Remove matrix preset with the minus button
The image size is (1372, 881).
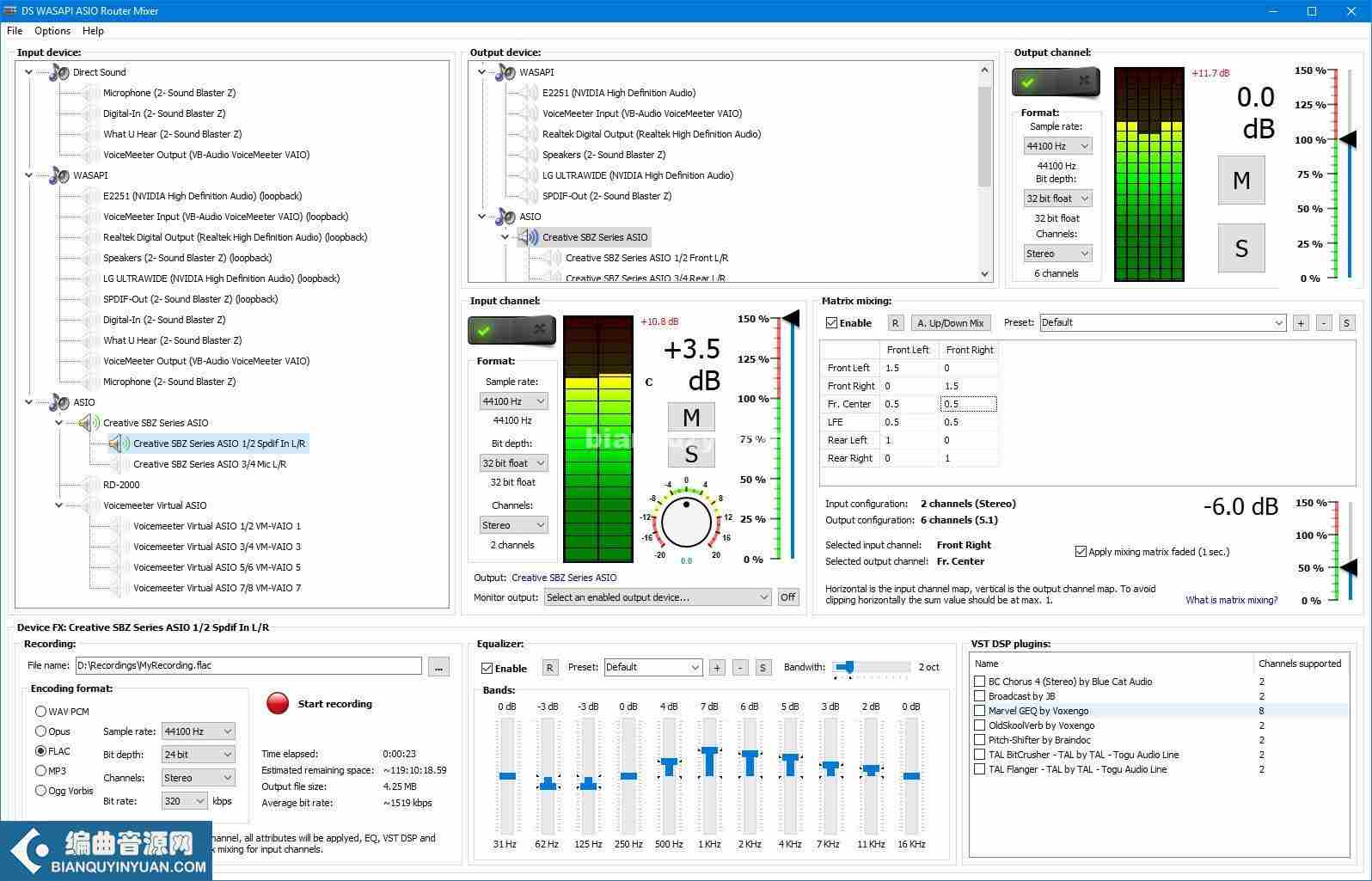click(1324, 323)
